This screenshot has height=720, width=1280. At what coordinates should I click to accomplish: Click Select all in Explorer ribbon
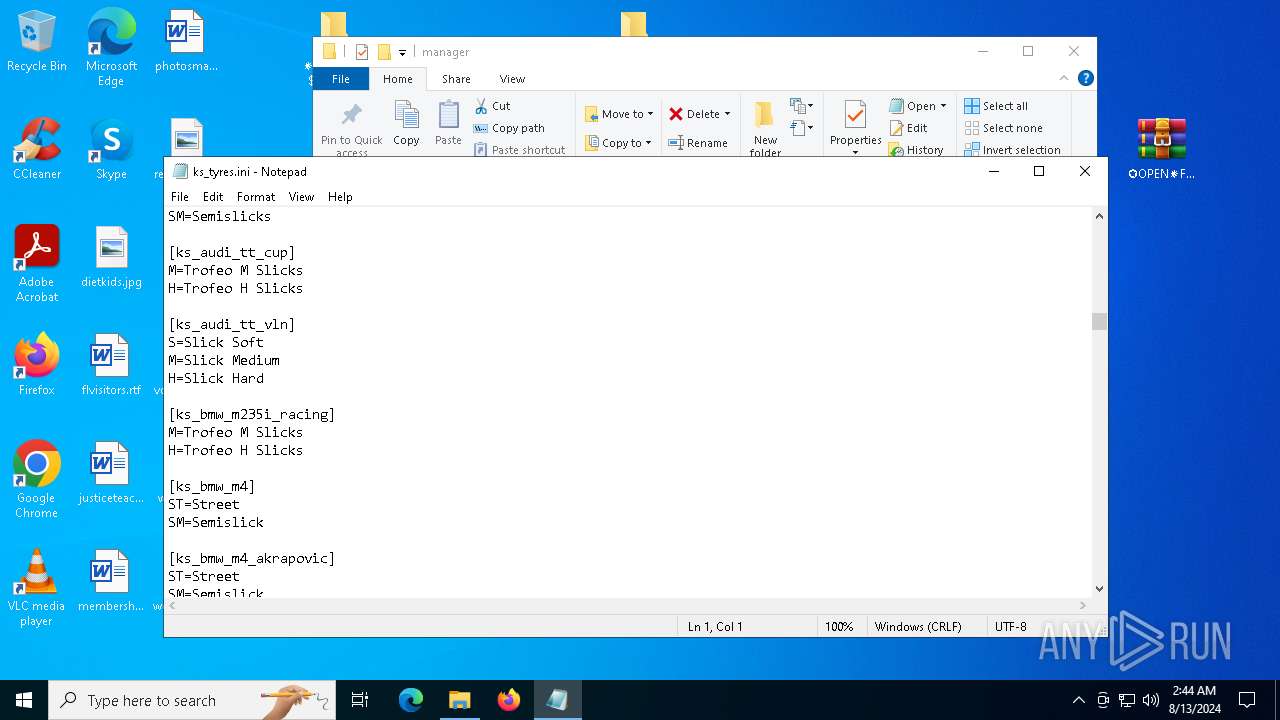point(996,106)
